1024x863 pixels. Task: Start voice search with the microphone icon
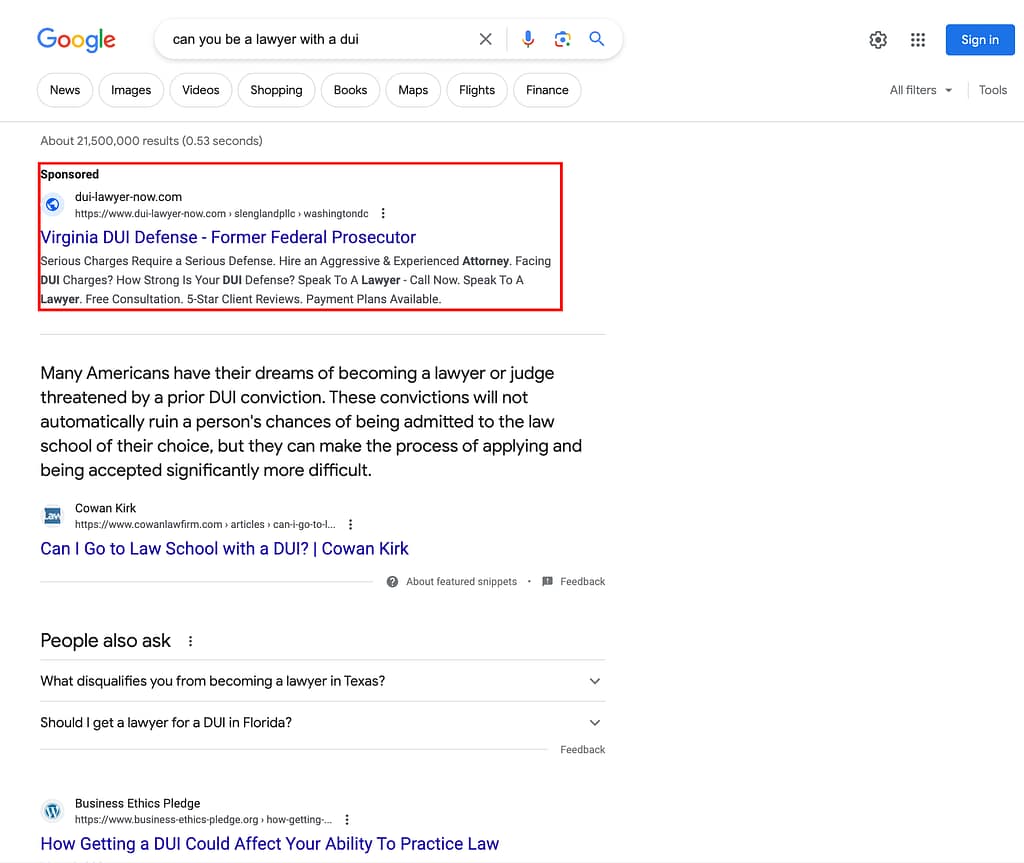pos(528,39)
